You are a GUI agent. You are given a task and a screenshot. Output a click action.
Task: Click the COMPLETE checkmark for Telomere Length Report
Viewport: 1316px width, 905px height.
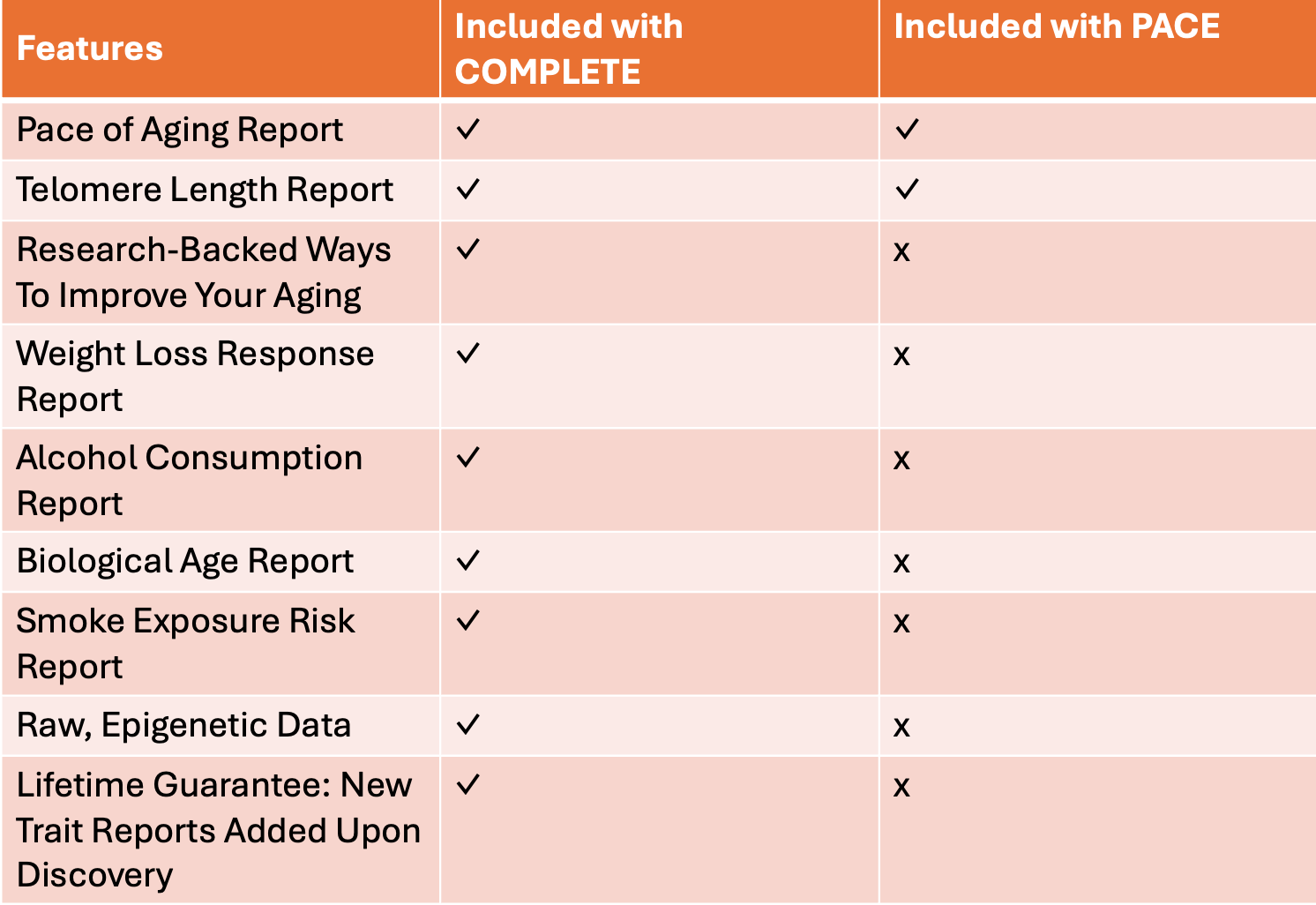(x=468, y=189)
